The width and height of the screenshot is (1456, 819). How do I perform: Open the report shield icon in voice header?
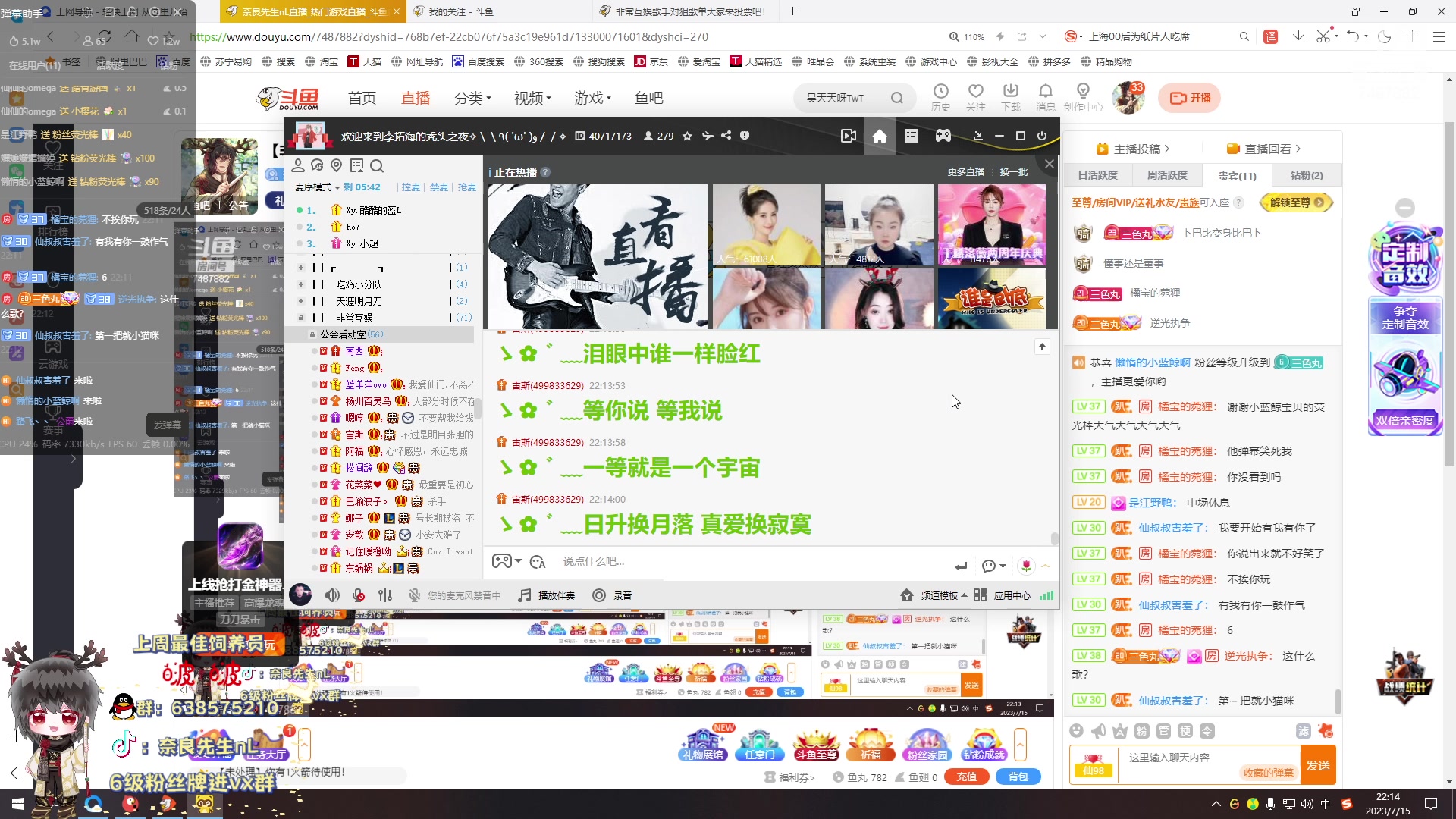[x=745, y=136]
